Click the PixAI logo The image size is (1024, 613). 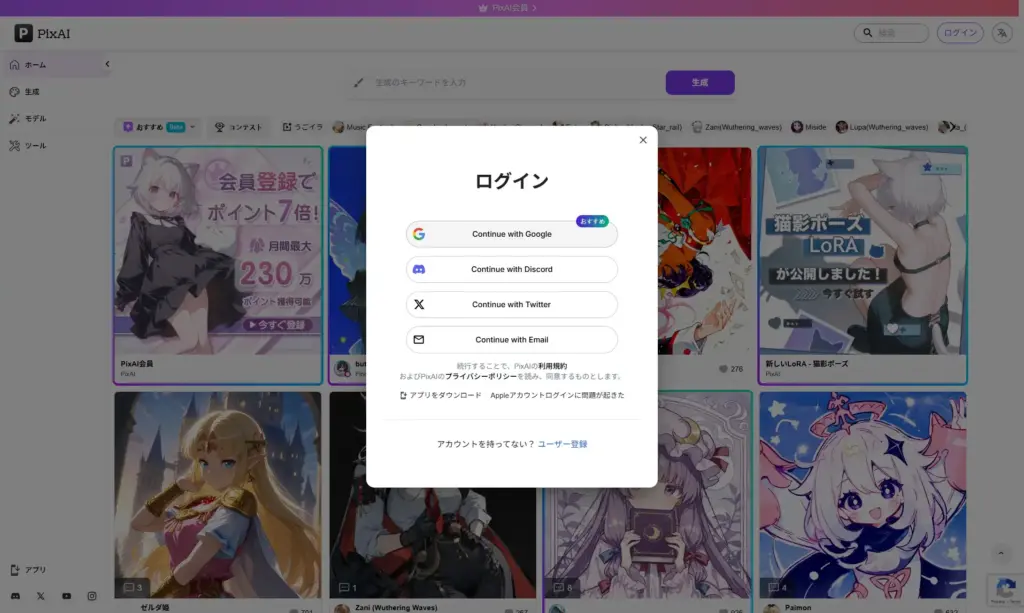(x=42, y=33)
